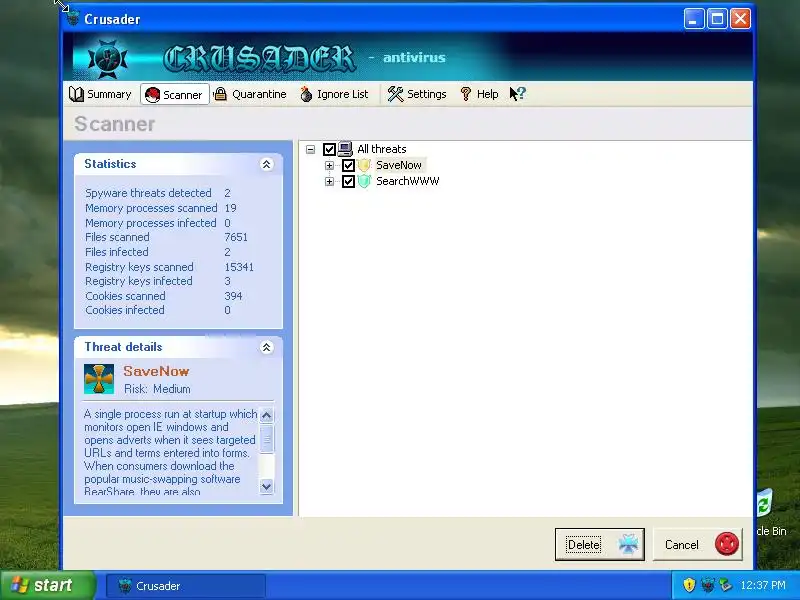Click the Ignore List bomb icon
Screen dimensions: 800x600
pos(306,94)
